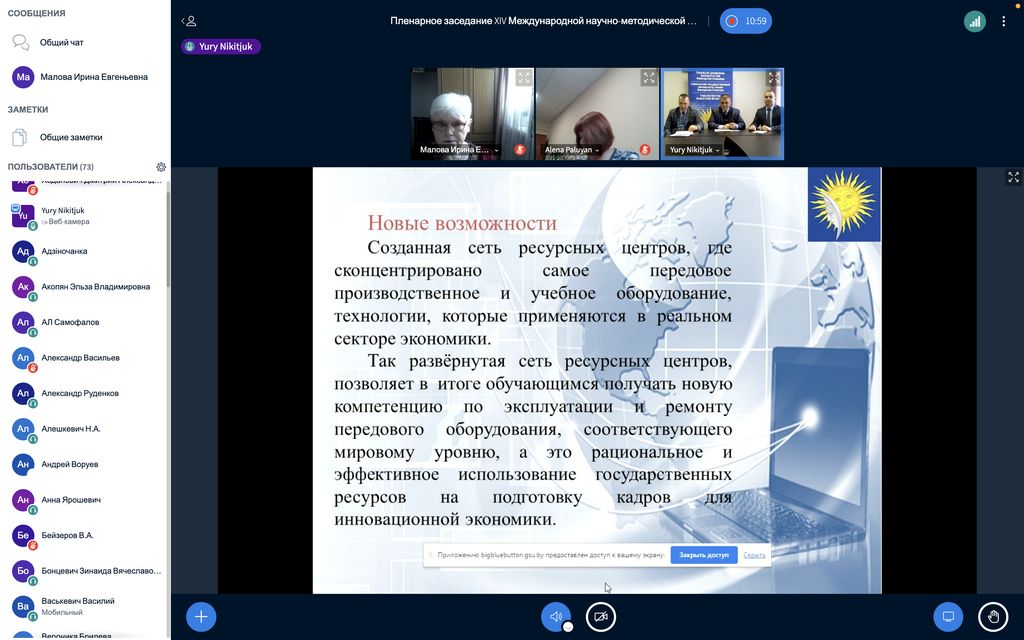Open the Общий чат public chat
Screen dimensions: 1024x640
point(61,43)
